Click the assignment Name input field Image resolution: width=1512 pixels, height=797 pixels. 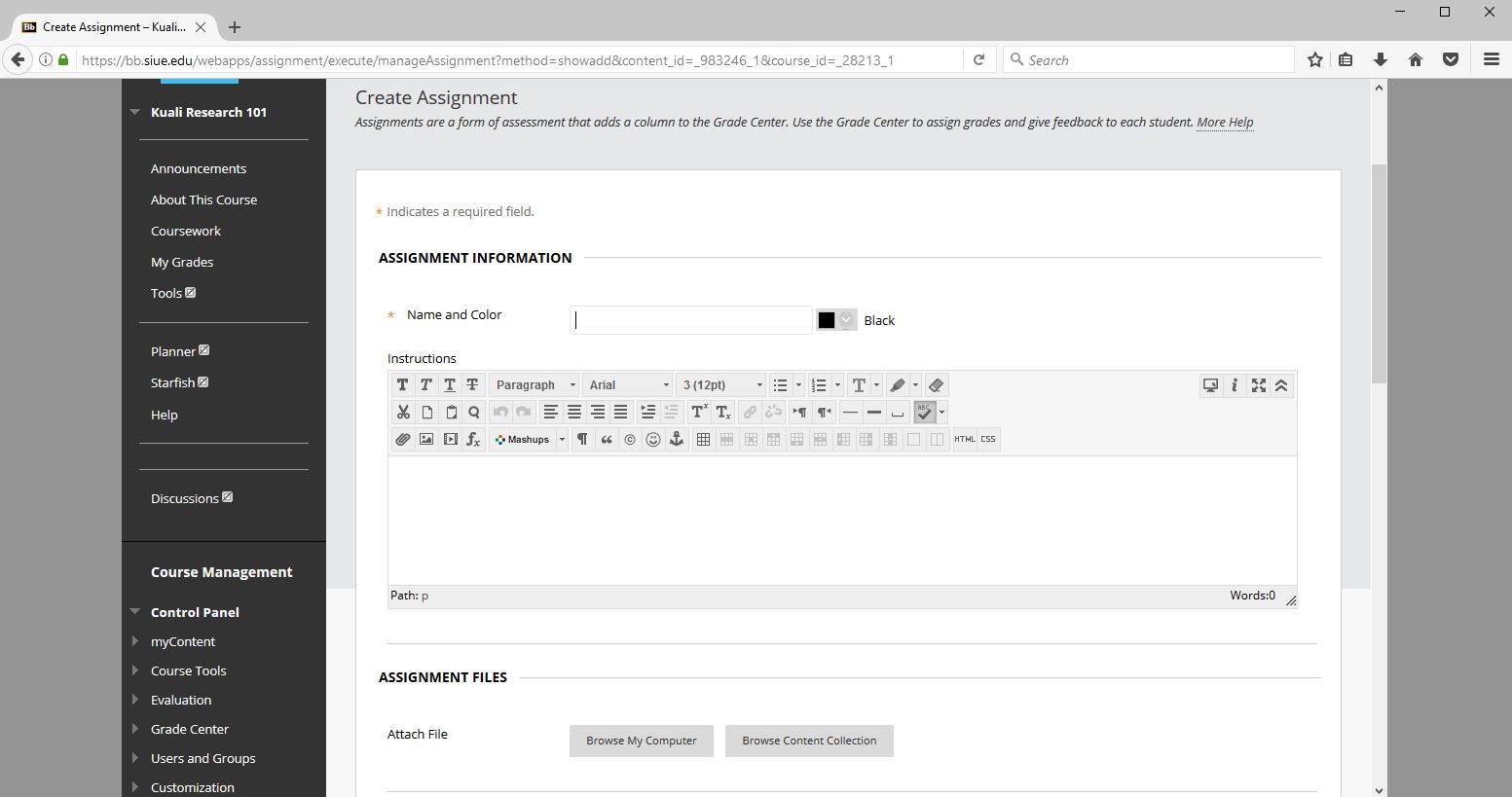coord(690,320)
